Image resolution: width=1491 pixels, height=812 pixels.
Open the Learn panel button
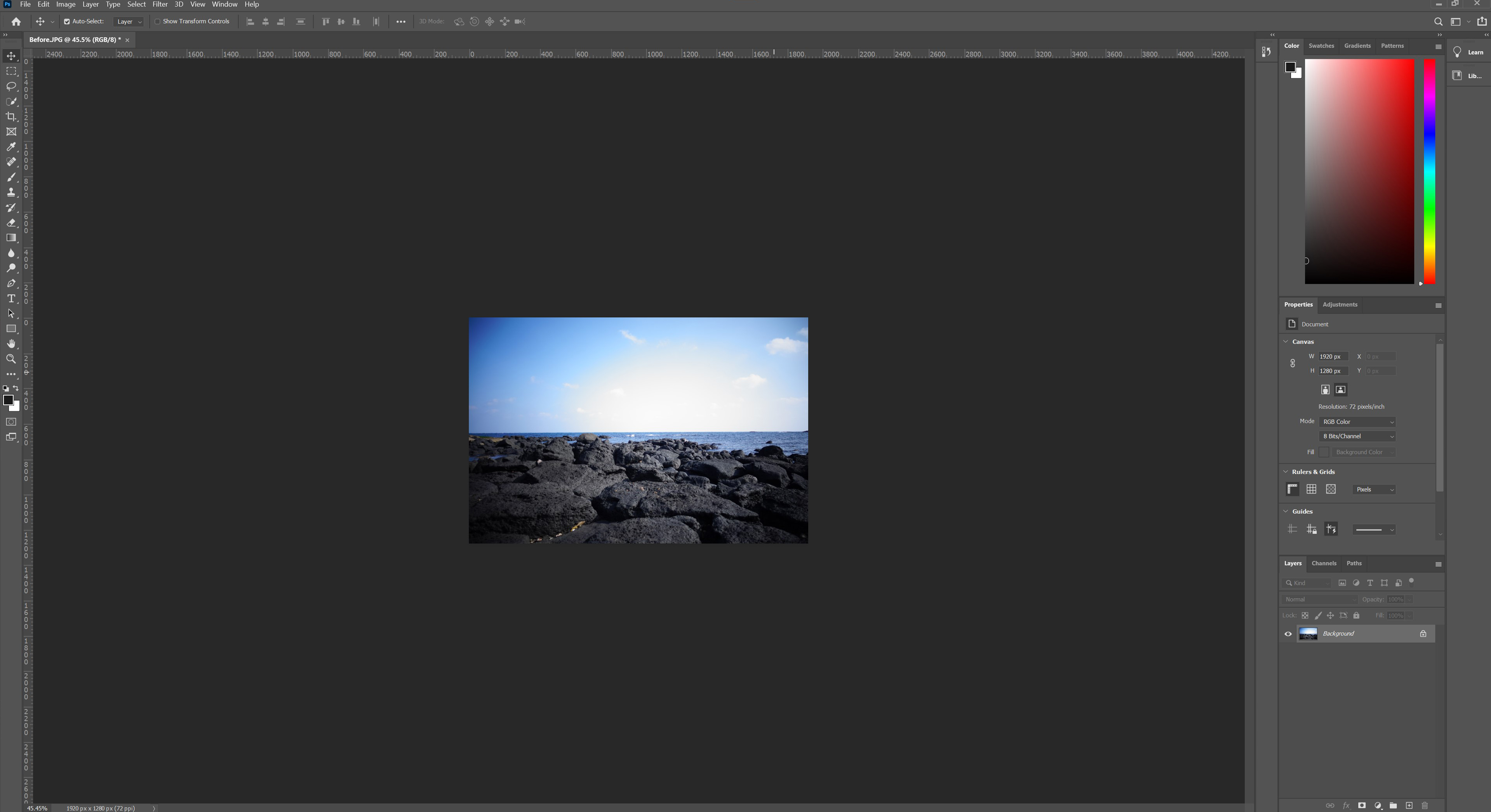1468,52
